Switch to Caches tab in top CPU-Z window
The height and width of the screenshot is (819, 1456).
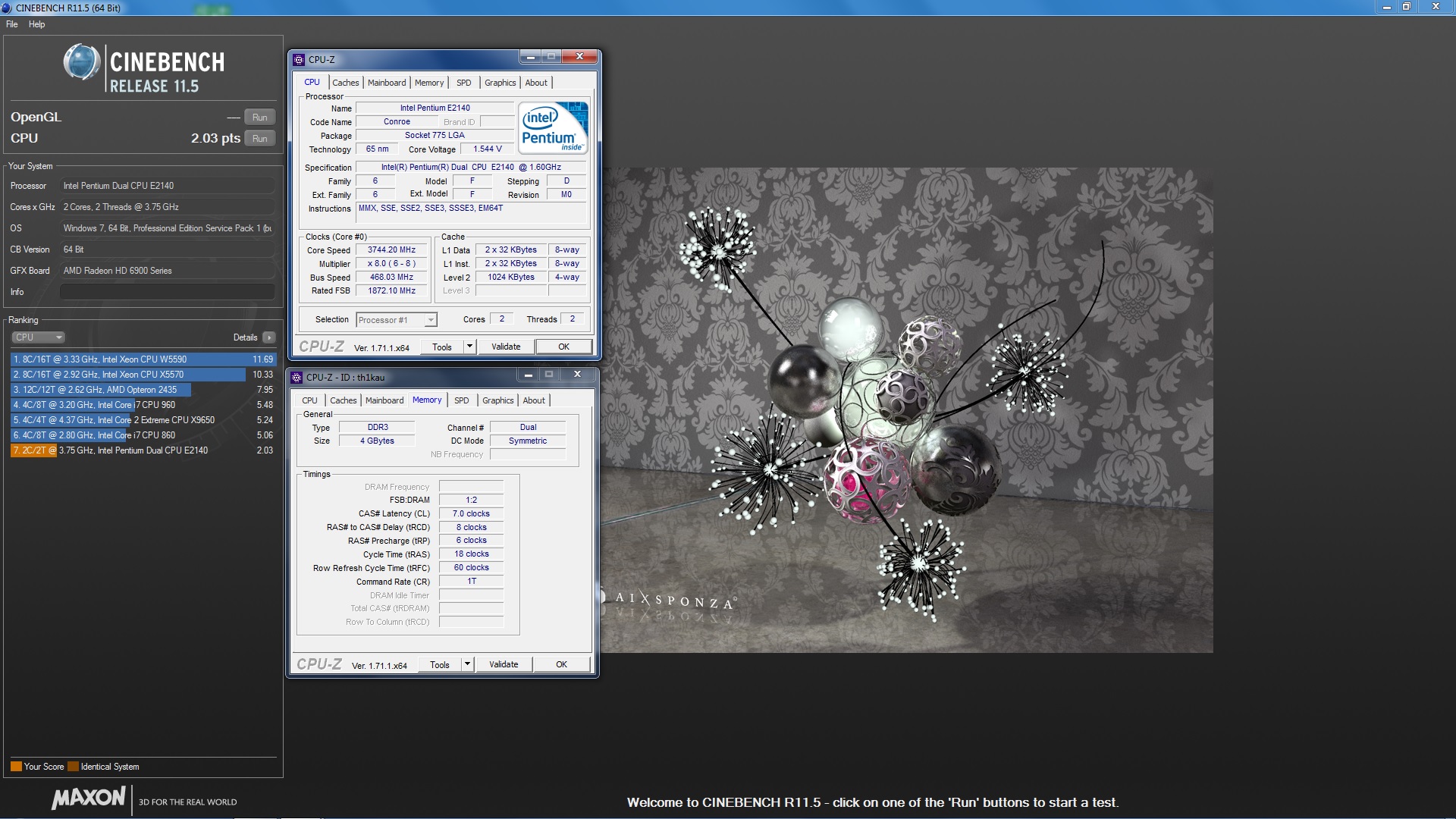(x=346, y=83)
